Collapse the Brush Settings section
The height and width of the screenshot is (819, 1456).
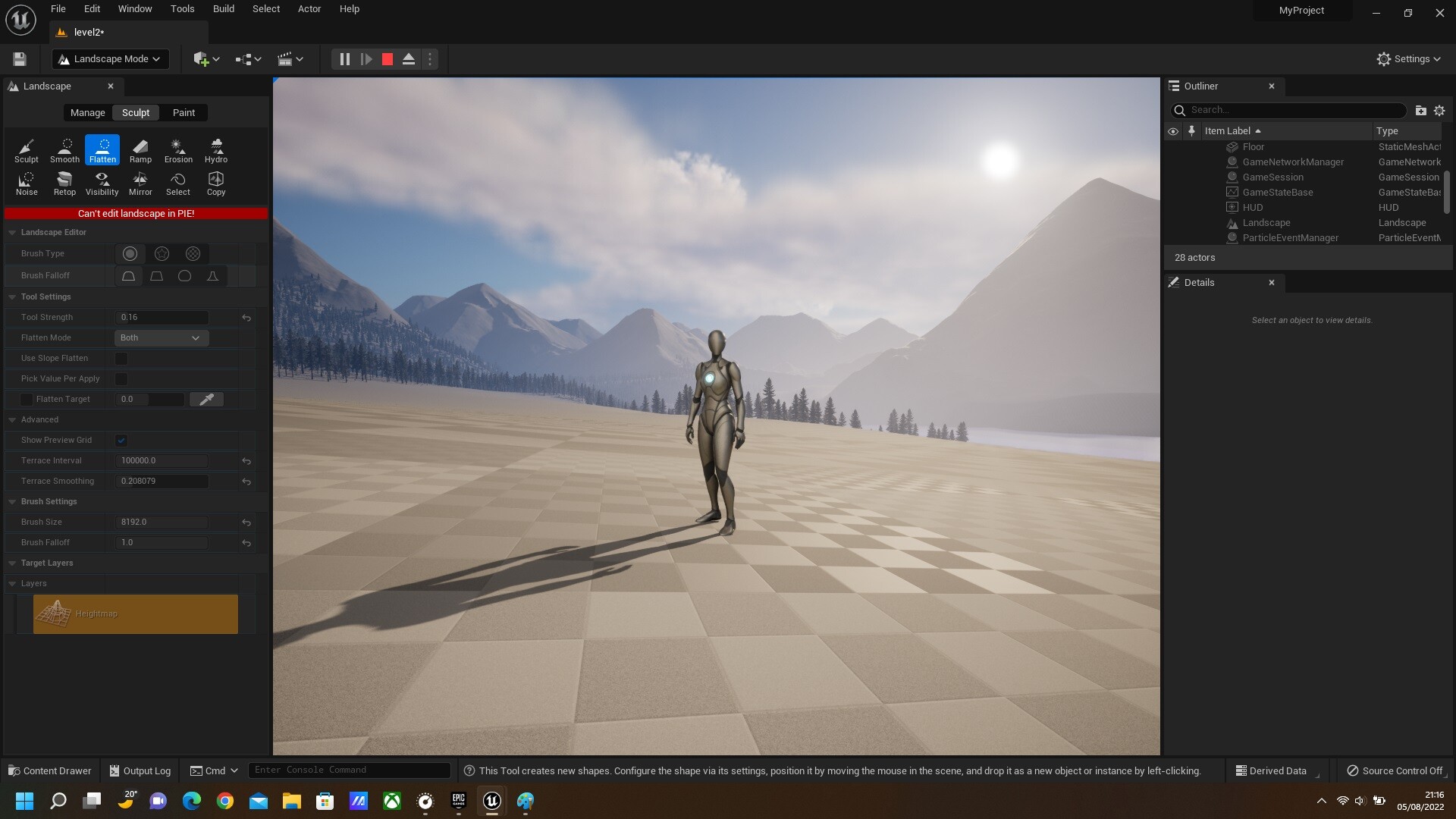[12, 502]
